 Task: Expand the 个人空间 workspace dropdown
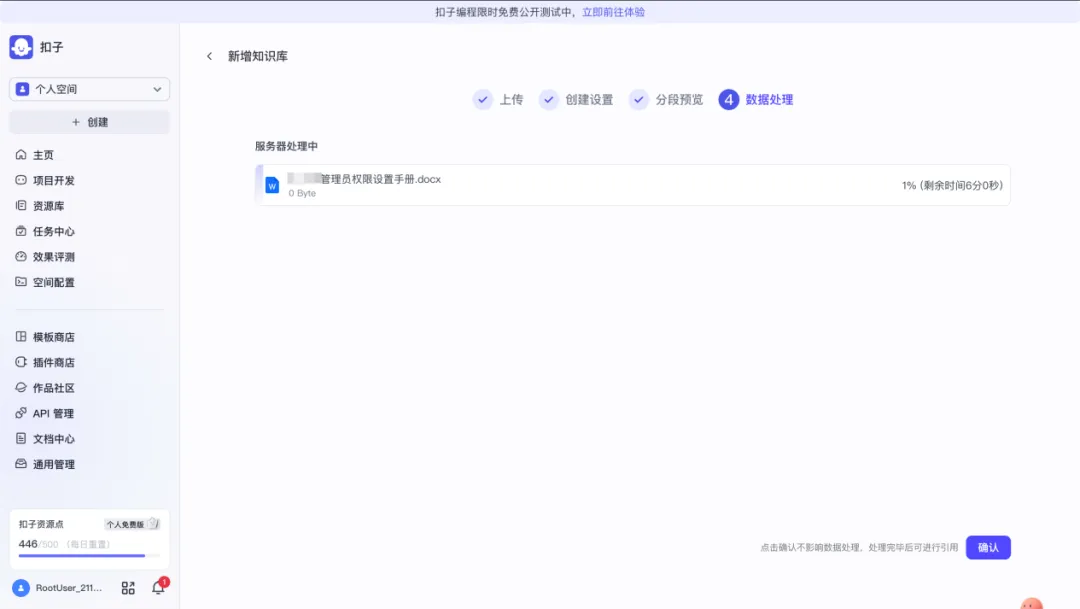[90, 90]
